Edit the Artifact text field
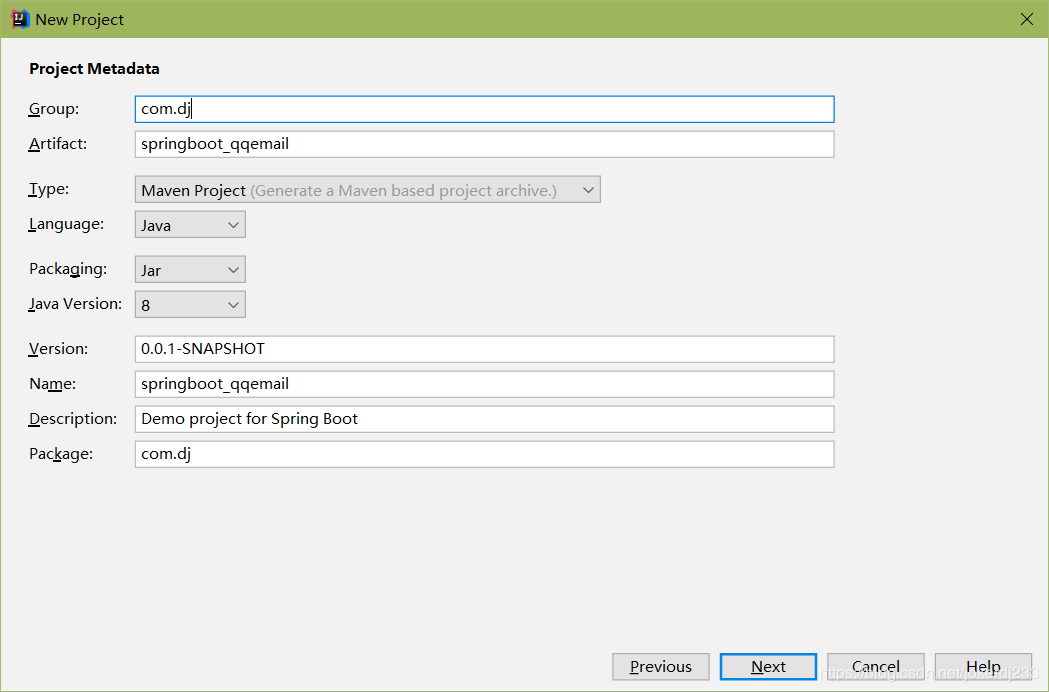Image resolution: width=1049 pixels, height=692 pixels. point(484,144)
